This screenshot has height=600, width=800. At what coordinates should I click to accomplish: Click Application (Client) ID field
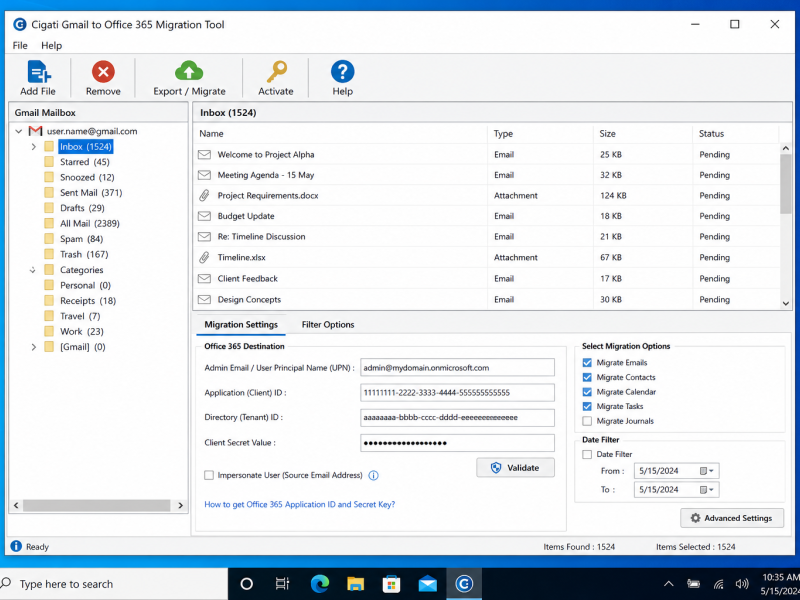457,392
